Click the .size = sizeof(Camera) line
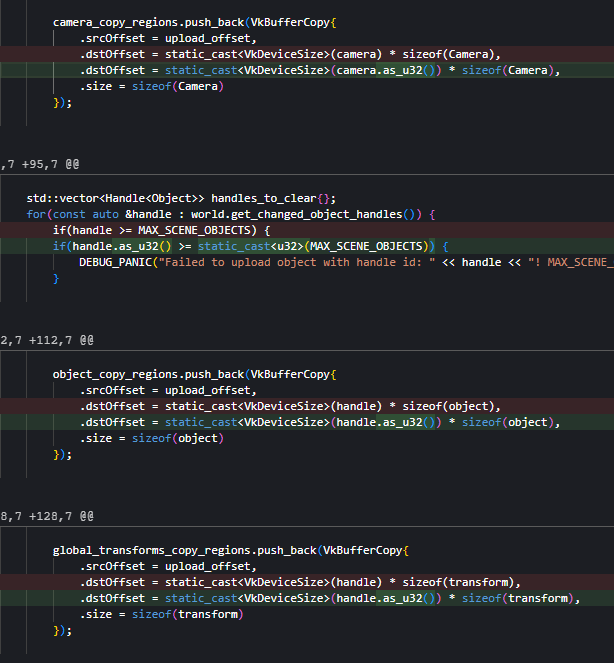The width and height of the screenshot is (614, 663). tap(152, 86)
